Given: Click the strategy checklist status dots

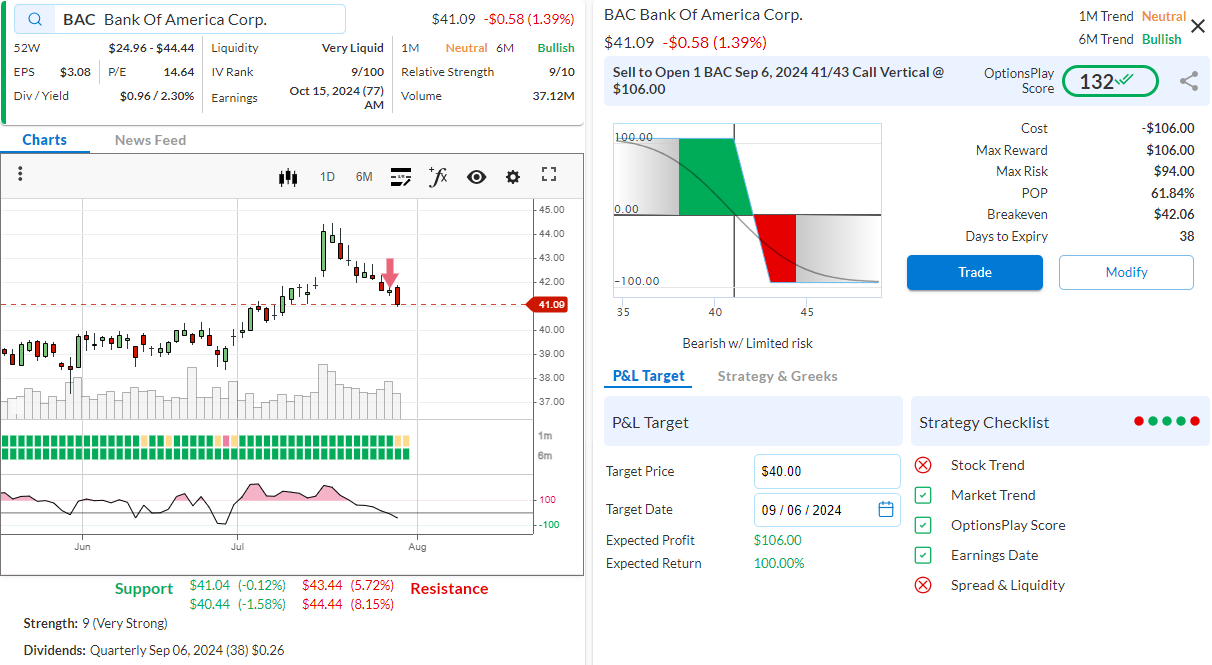Looking at the screenshot, I should tap(1166, 421).
